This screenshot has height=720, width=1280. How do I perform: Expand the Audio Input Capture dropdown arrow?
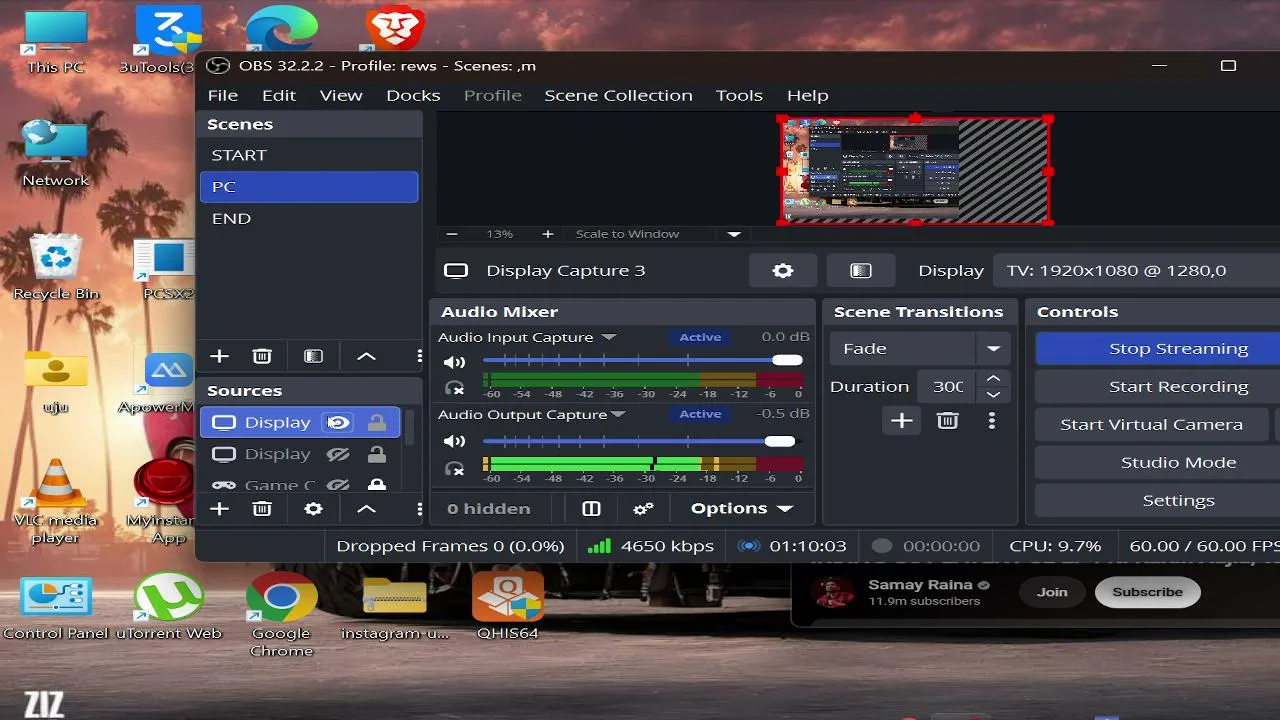pos(608,338)
